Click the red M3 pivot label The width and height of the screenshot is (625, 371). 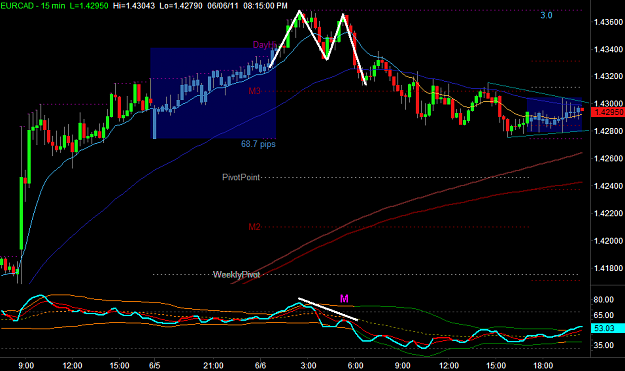pyautogui.click(x=254, y=91)
